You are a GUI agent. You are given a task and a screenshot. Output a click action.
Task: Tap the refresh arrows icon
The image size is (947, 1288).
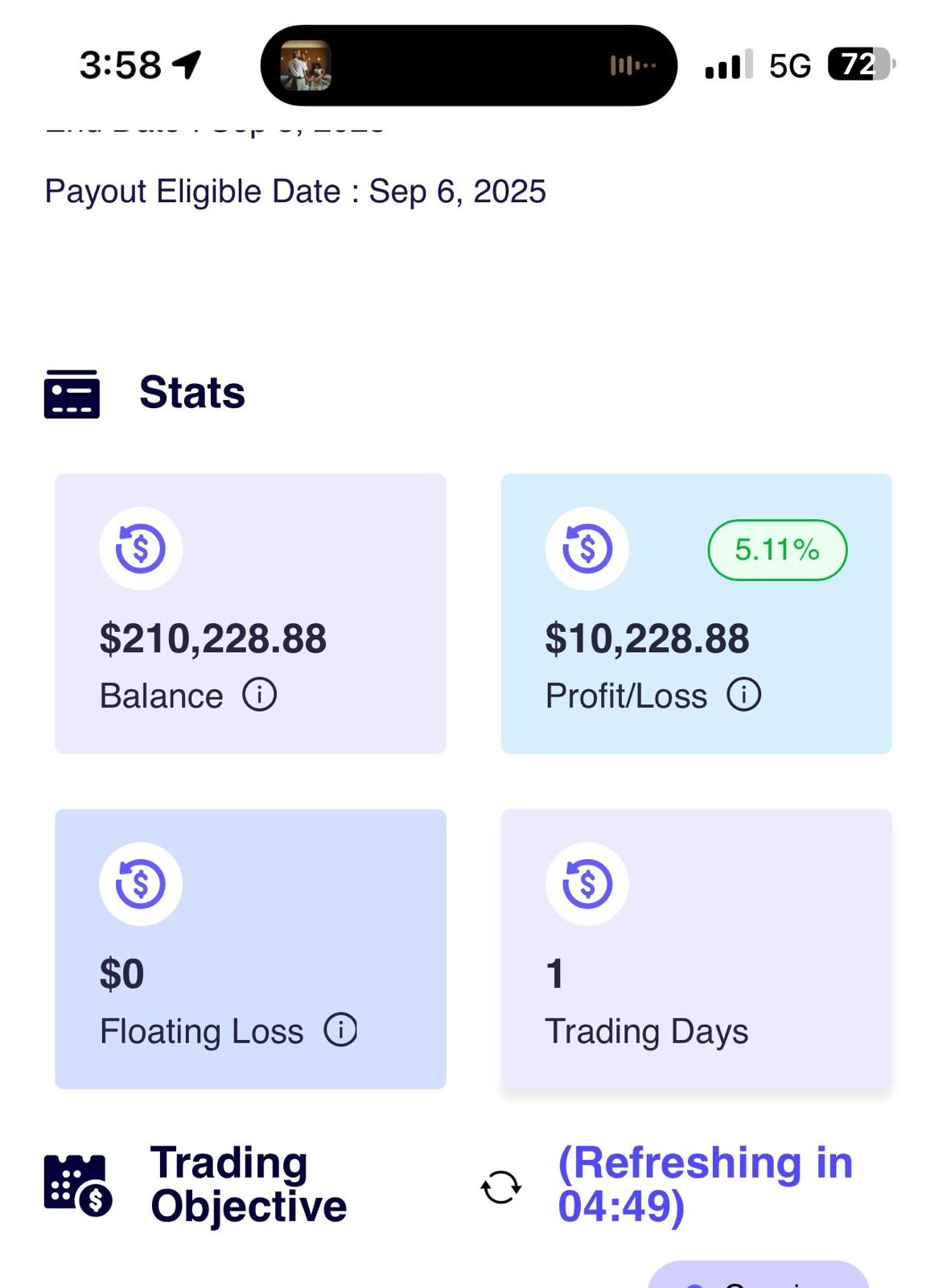(x=500, y=1187)
